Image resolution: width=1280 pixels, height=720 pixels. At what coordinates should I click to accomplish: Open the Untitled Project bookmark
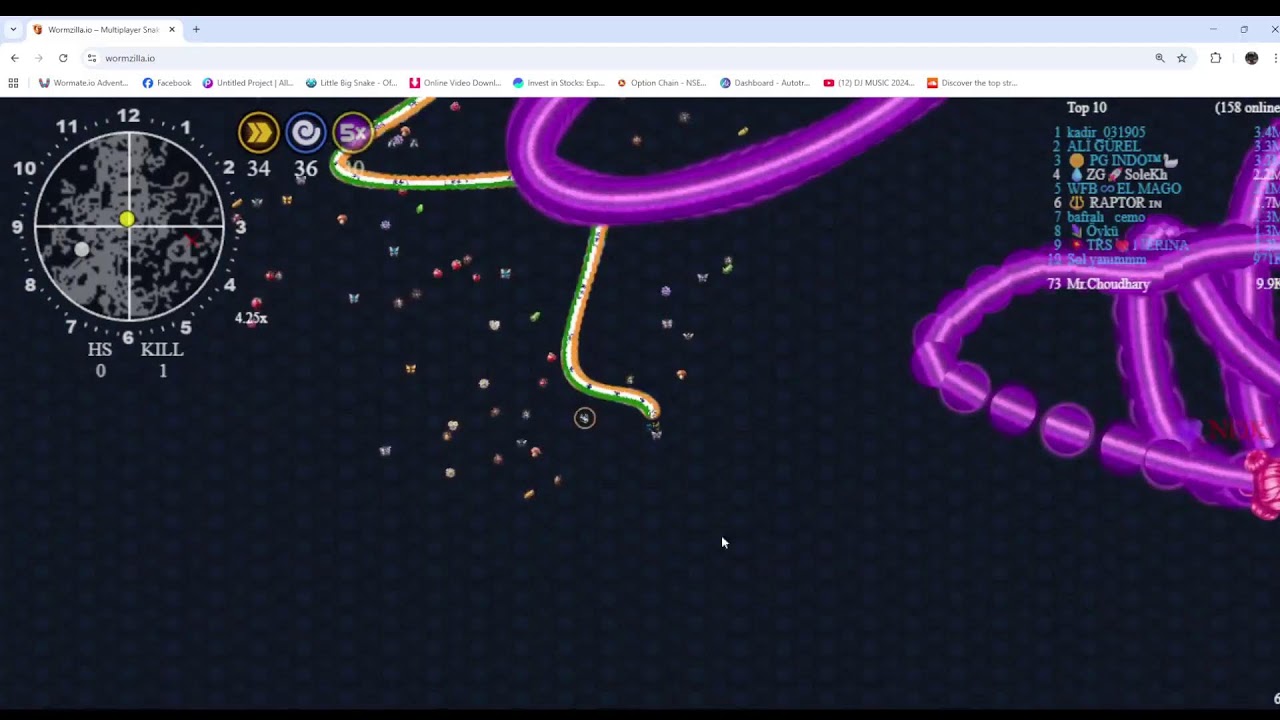click(x=248, y=83)
